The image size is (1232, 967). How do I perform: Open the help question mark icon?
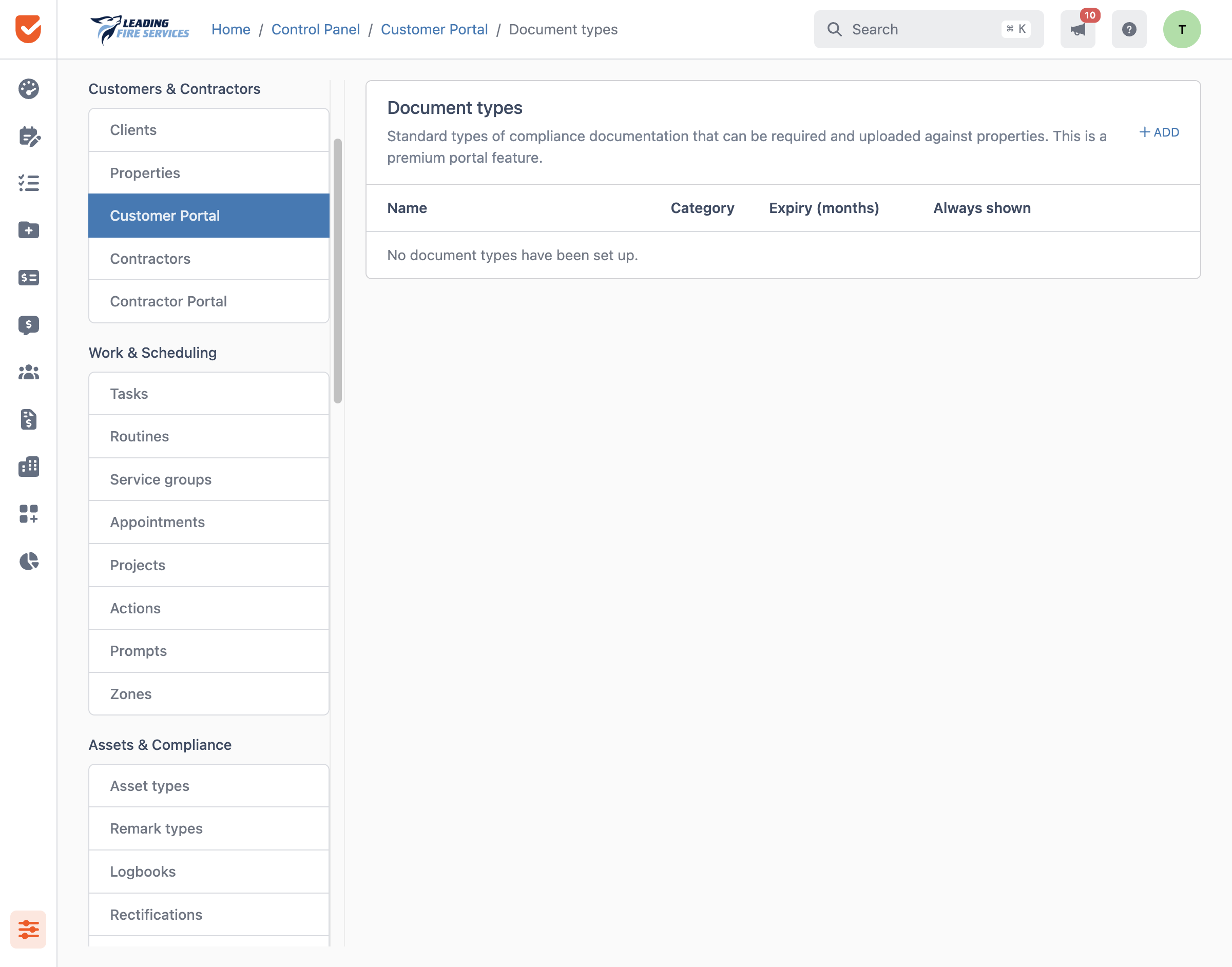[x=1129, y=29]
